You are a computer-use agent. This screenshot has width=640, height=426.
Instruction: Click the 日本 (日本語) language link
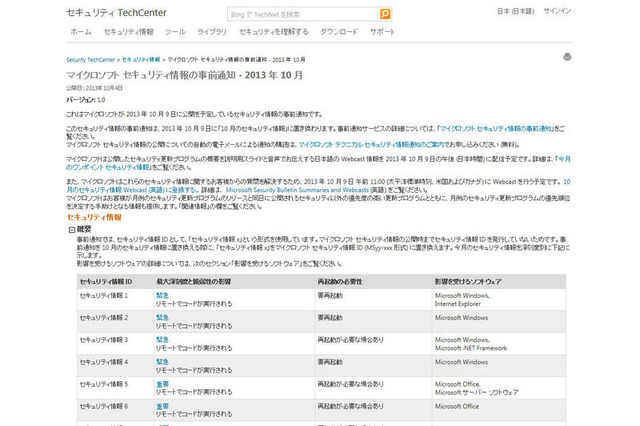click(x=516, y=11)
